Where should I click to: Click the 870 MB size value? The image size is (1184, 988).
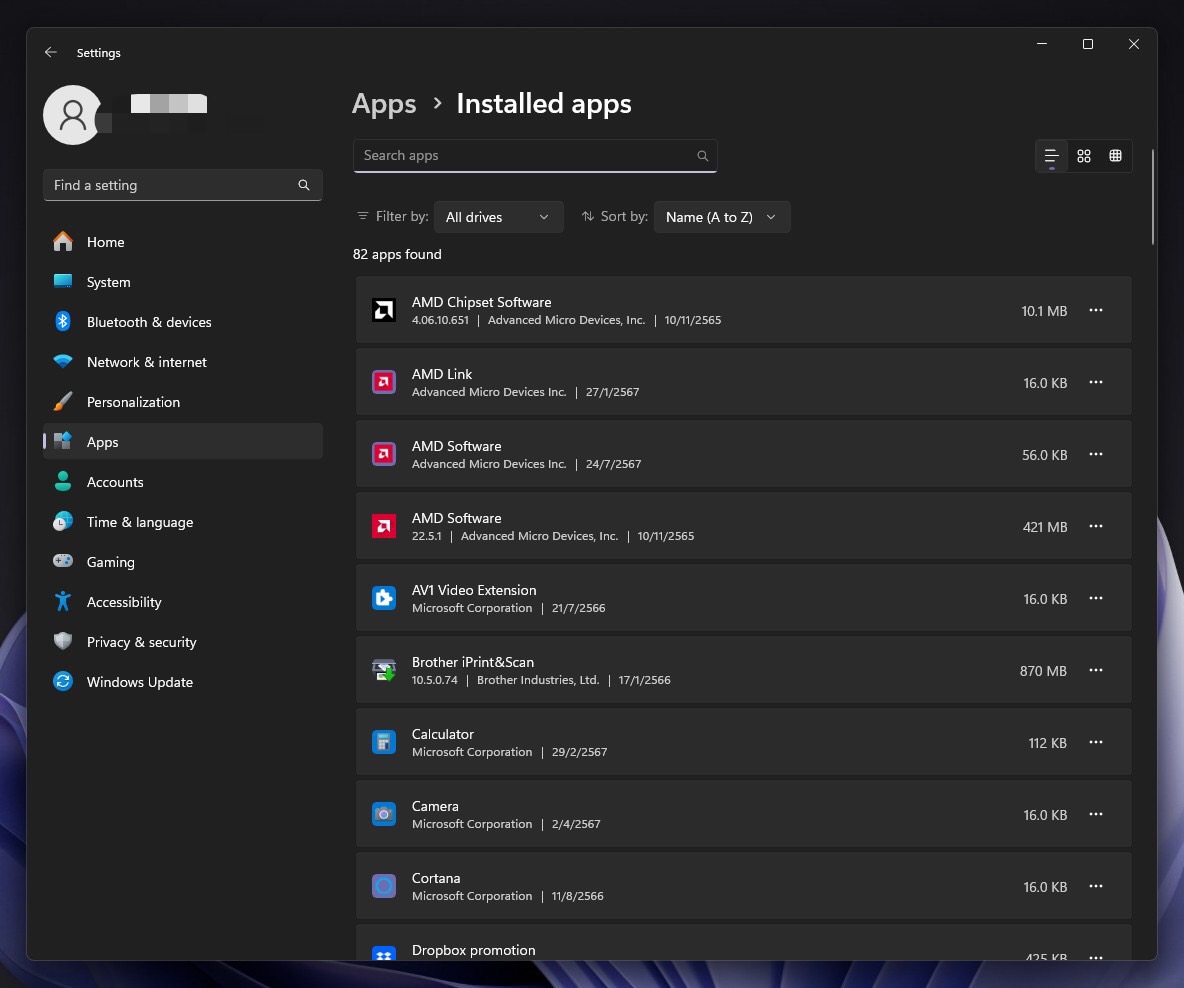click(1043, 671)
